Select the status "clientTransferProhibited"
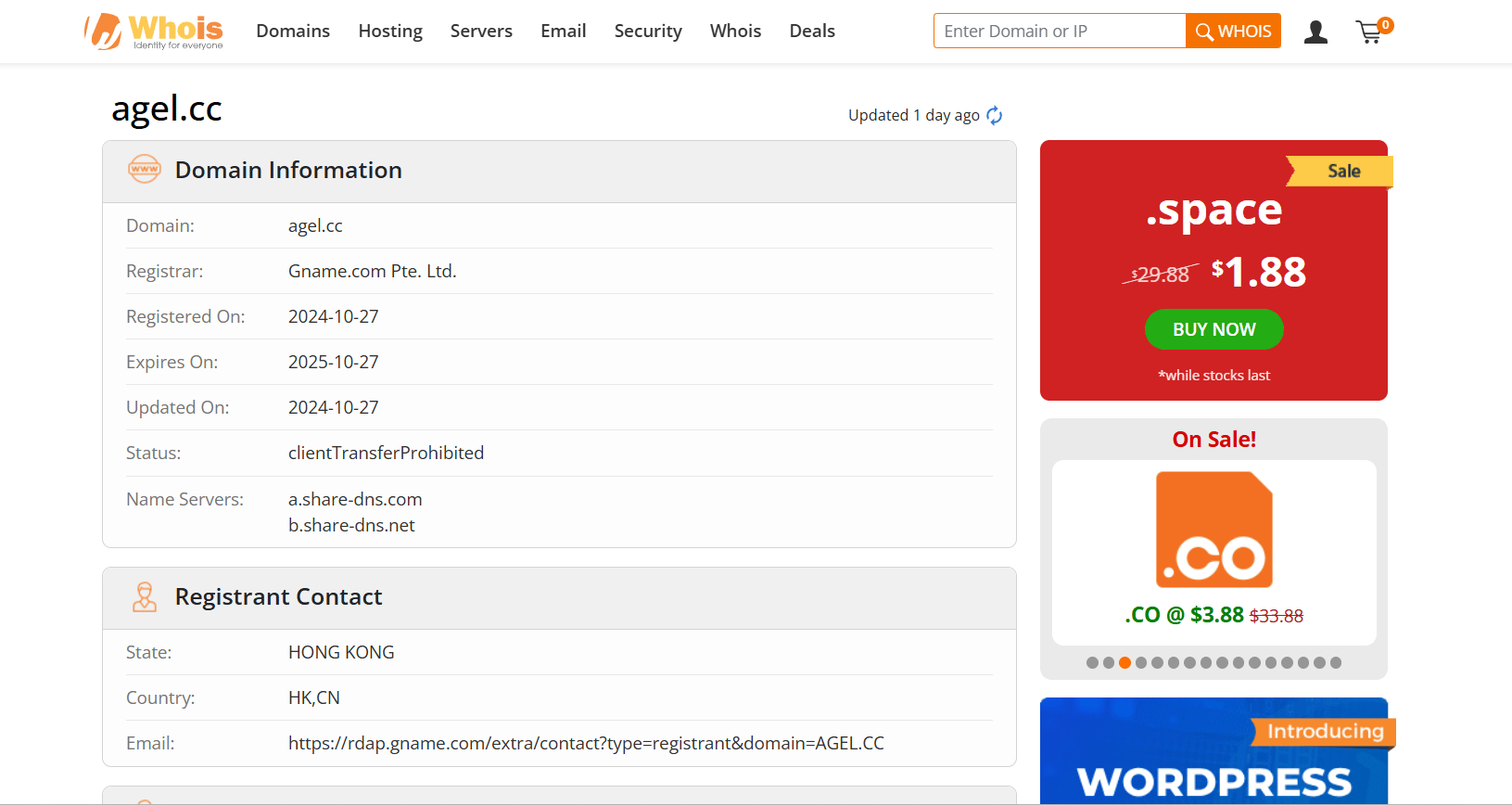Image resolution: width=1512 pixels, height=806 pixels. [x=387, y=453]
